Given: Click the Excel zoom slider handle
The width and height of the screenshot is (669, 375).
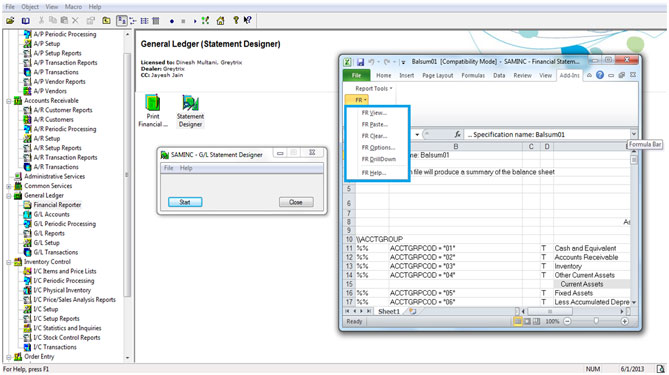Looking at the screenshot, I should pos(596,321).
